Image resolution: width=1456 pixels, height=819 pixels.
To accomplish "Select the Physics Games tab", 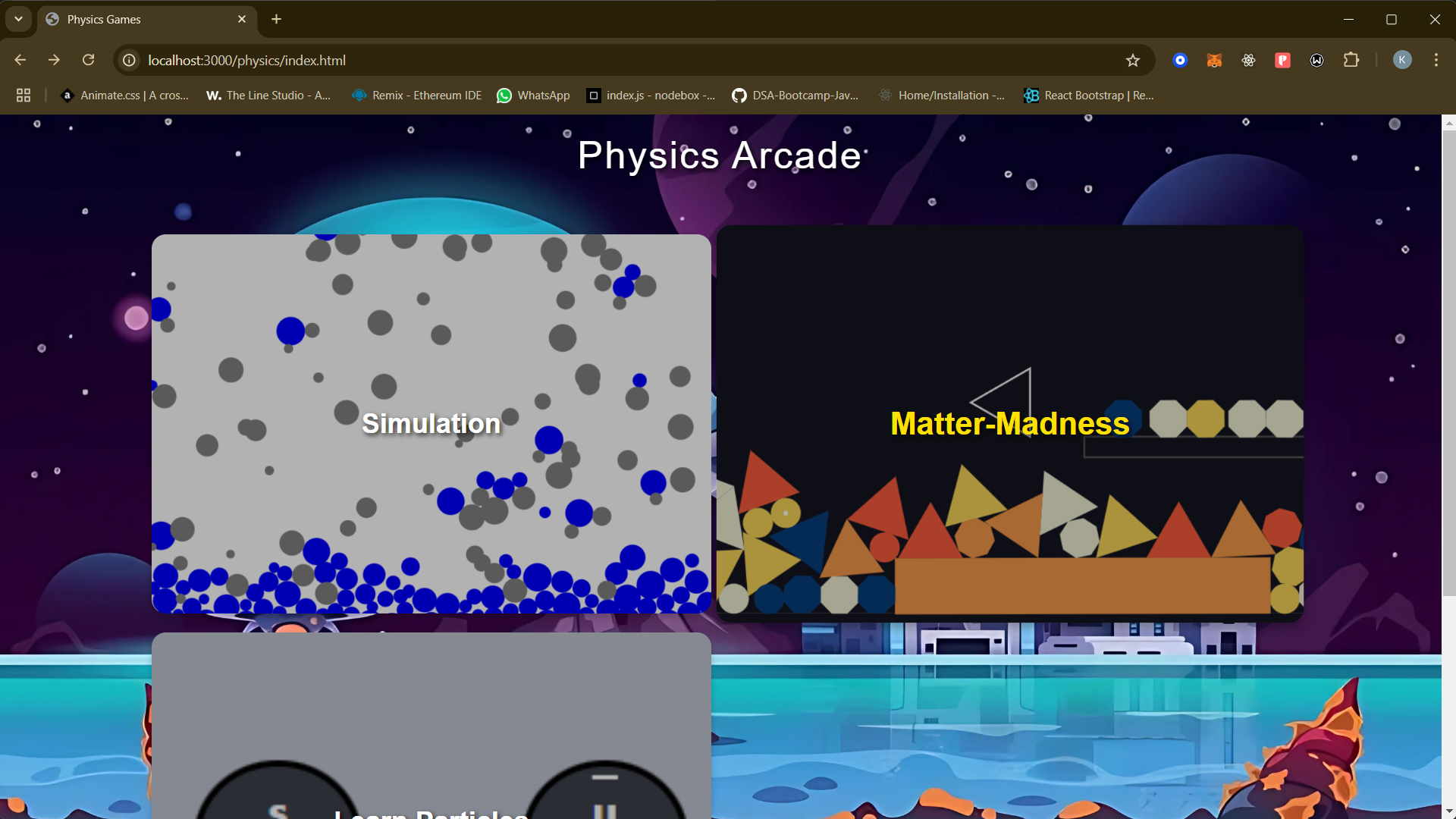I will click(136, 20).
